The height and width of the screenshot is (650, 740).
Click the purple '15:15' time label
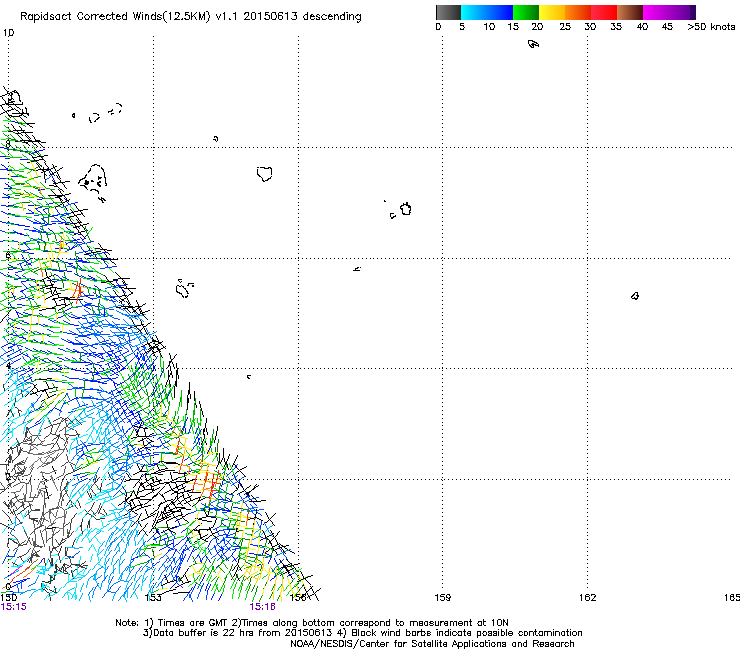click(x=14, y=607)
